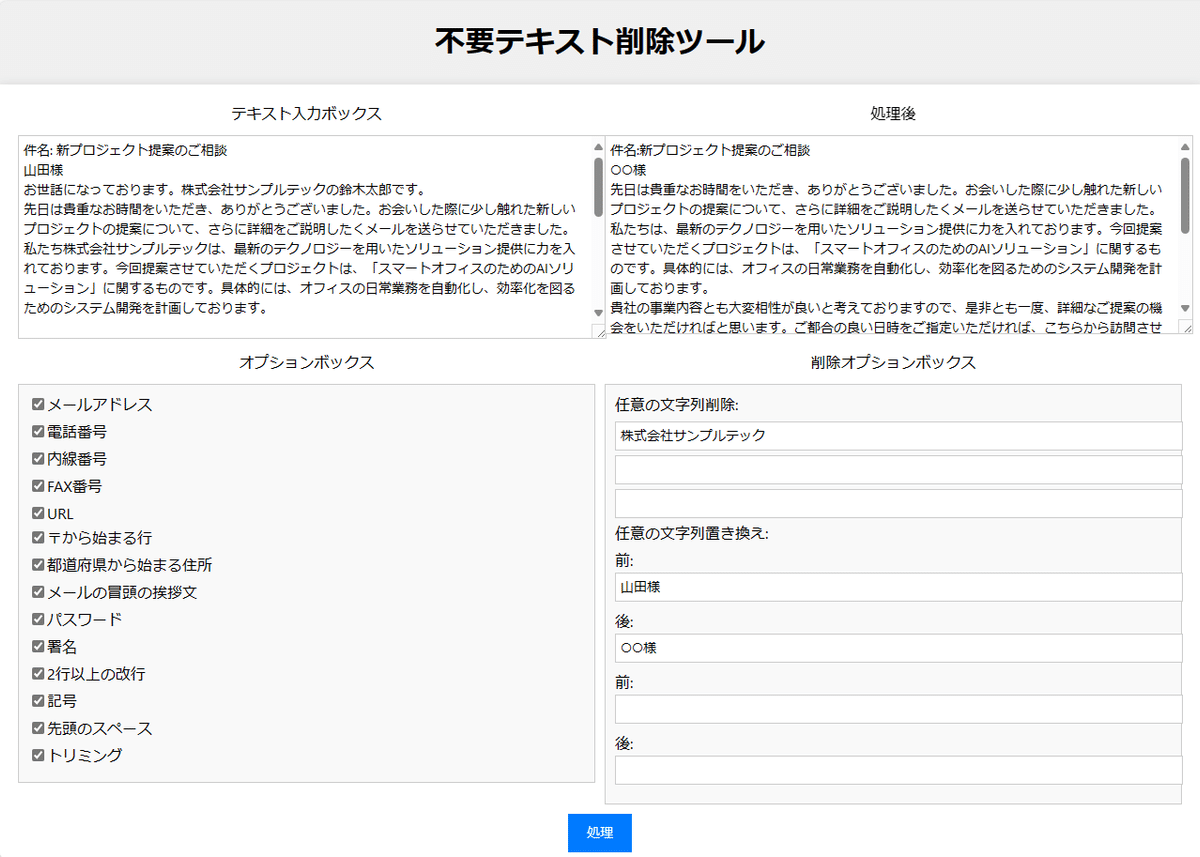1200x857 pixels.
Task: Uncheck the 電話番号 option
Action: [38, 431]
